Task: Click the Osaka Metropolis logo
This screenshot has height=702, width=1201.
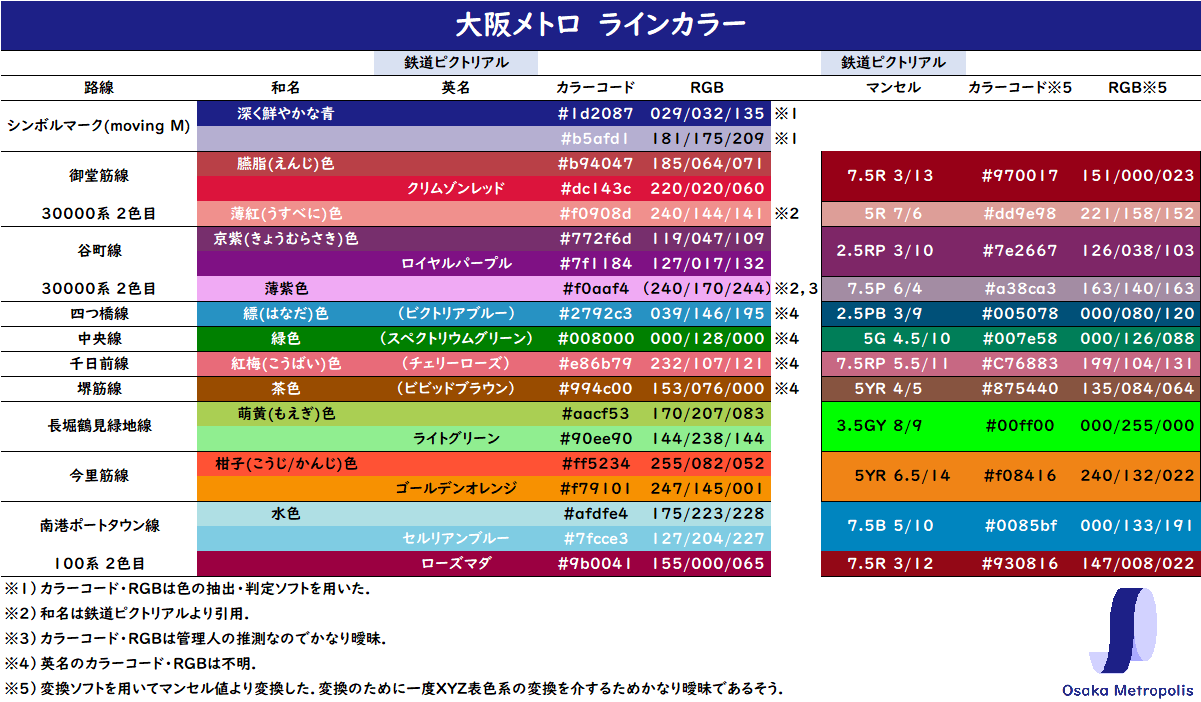Action: [1126, 643]
